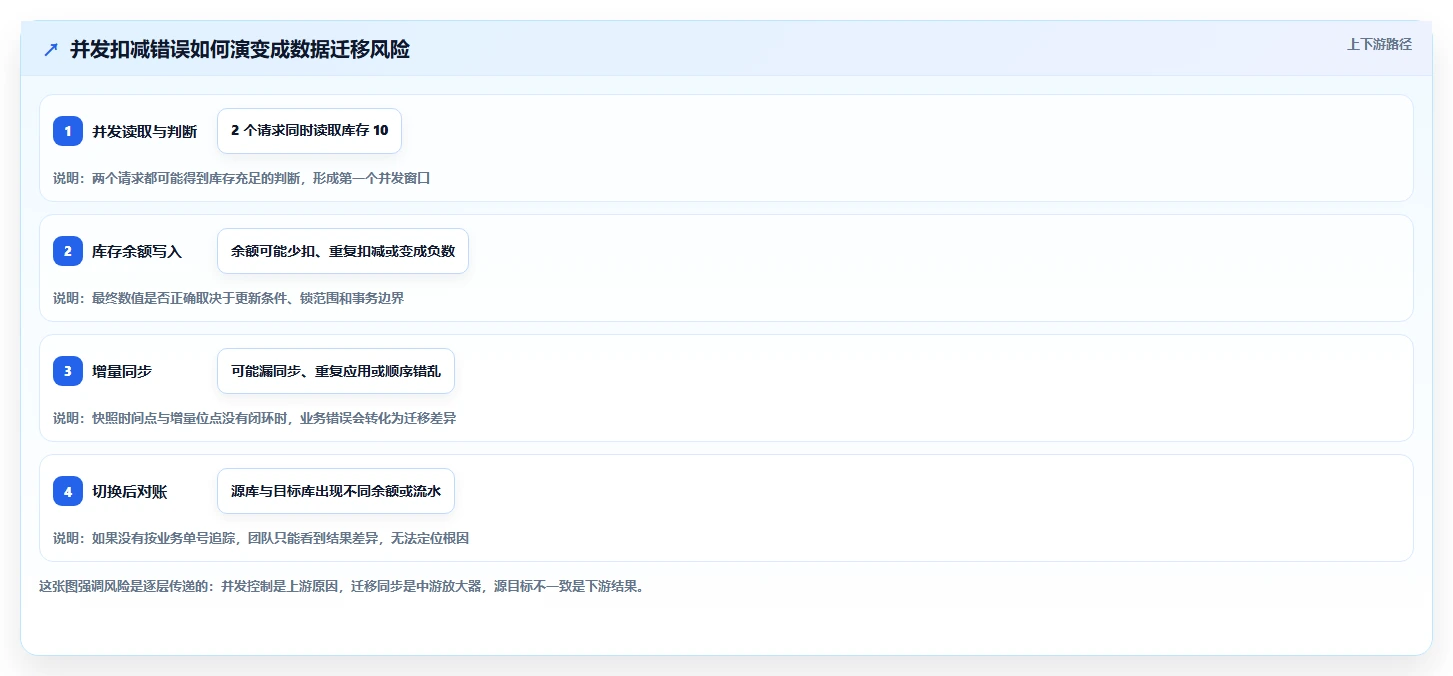Click the note about 更新条件、锁范围和事务边界
The width and height of the screenshot is (1453, 676).
[228, 298]
